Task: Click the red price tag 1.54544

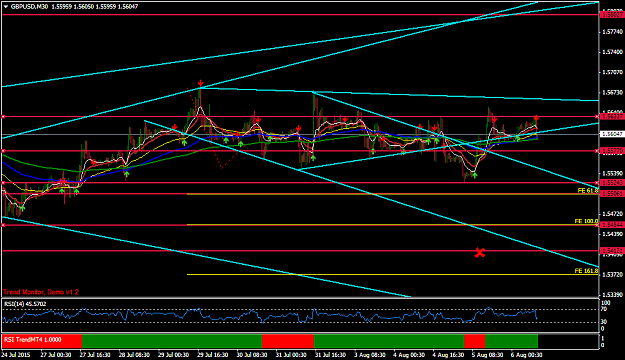Action: tap(612, 225)
